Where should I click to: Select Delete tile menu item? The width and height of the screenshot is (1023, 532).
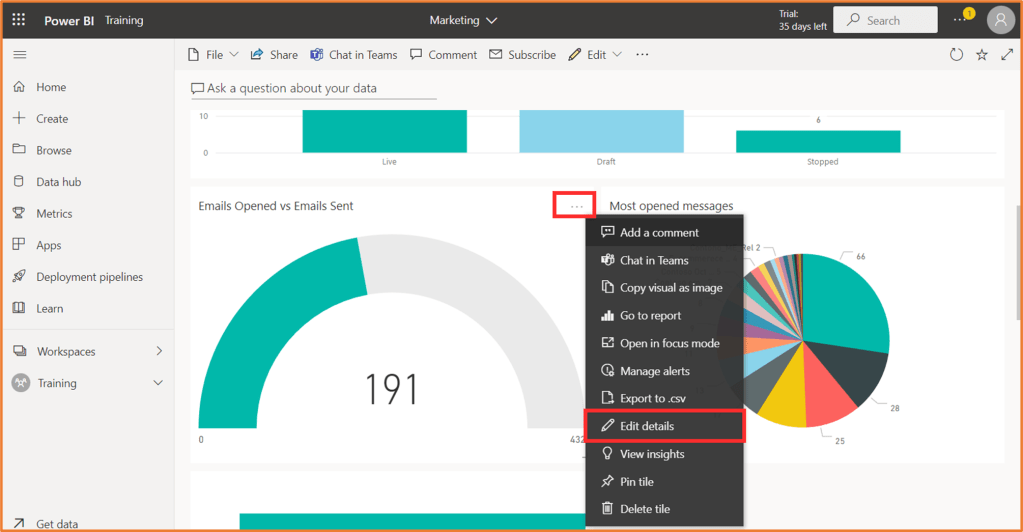[664, 509]
